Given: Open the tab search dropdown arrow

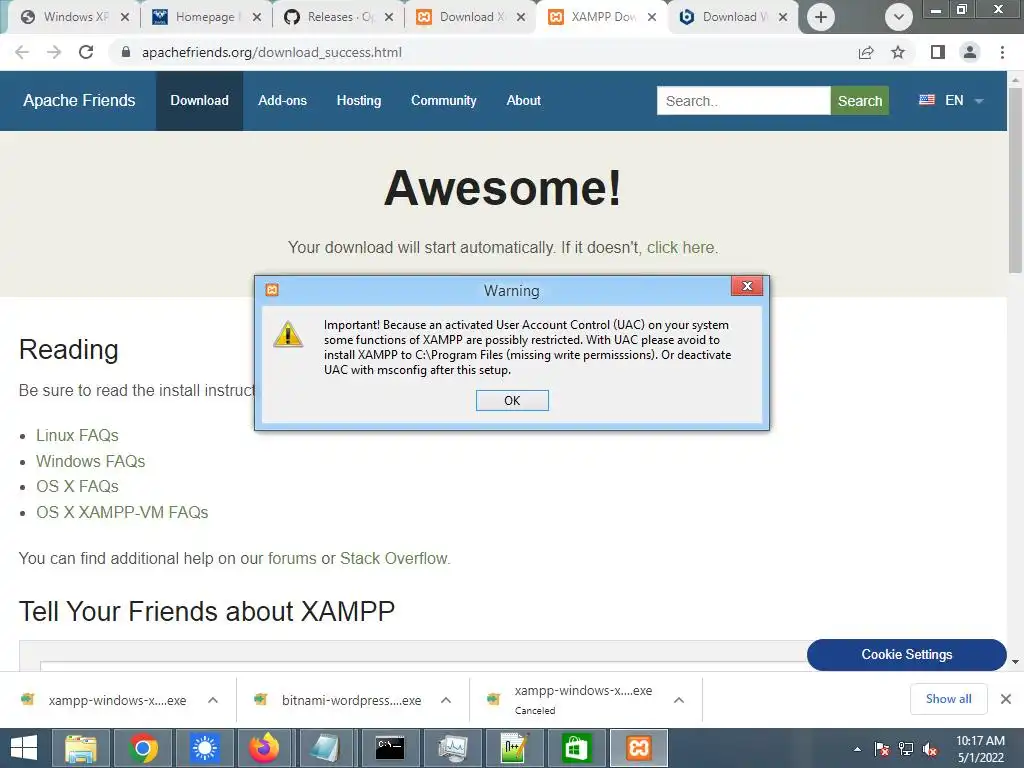Looking at the screenshot, I should [899, 17].
